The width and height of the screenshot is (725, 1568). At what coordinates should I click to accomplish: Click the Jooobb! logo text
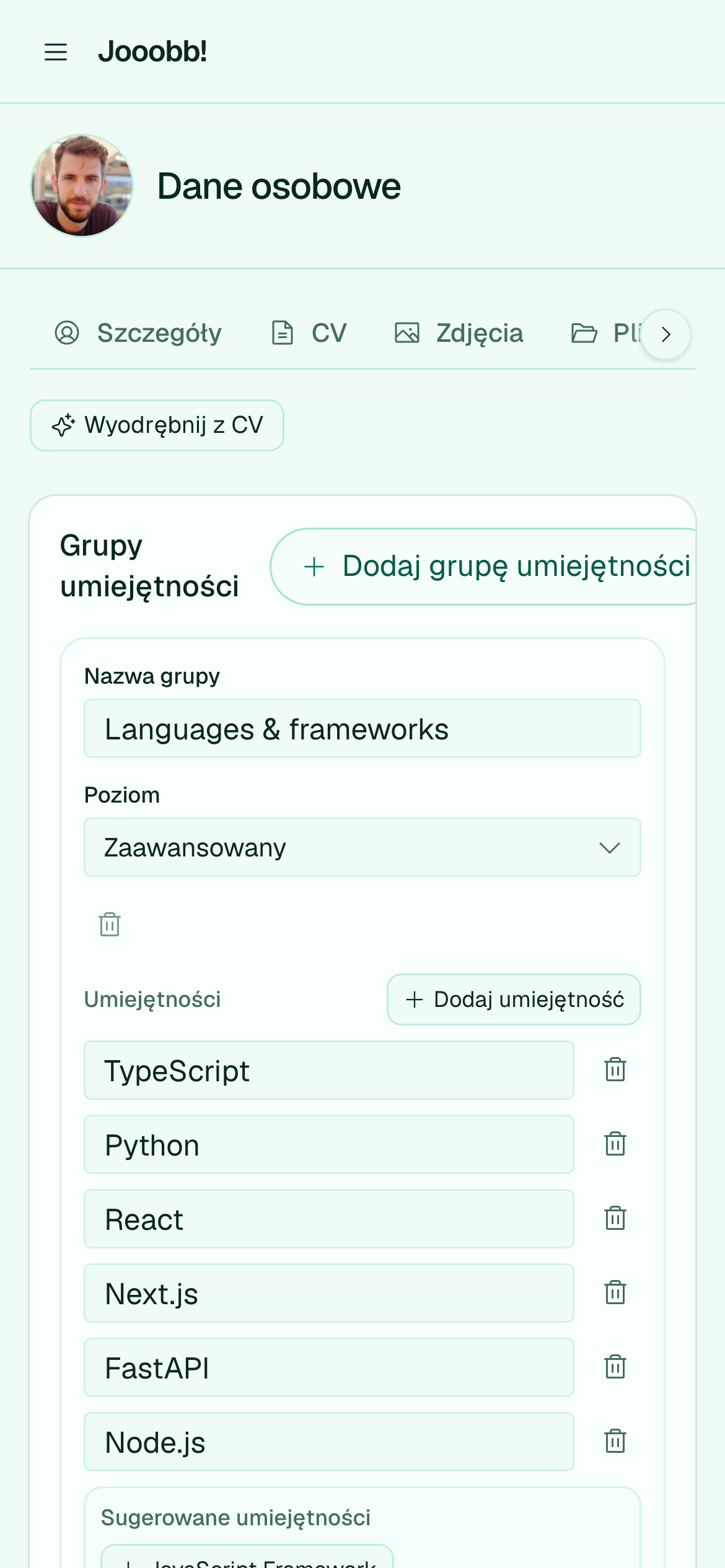point(152,51)
